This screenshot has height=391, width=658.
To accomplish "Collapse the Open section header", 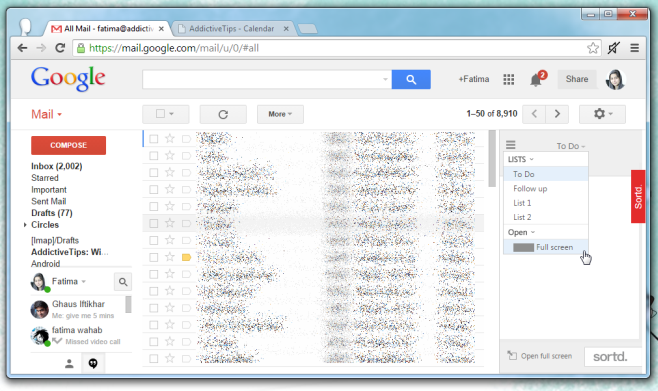I will pos(521,232).
